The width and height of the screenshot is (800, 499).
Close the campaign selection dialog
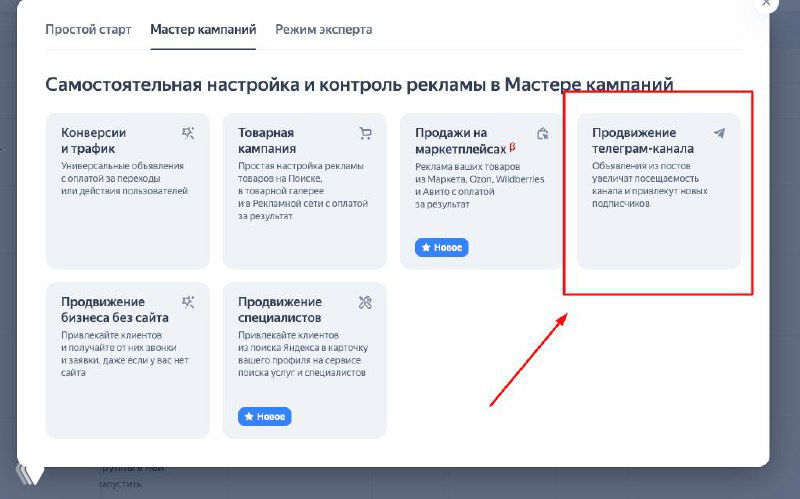tap(765, 3)
